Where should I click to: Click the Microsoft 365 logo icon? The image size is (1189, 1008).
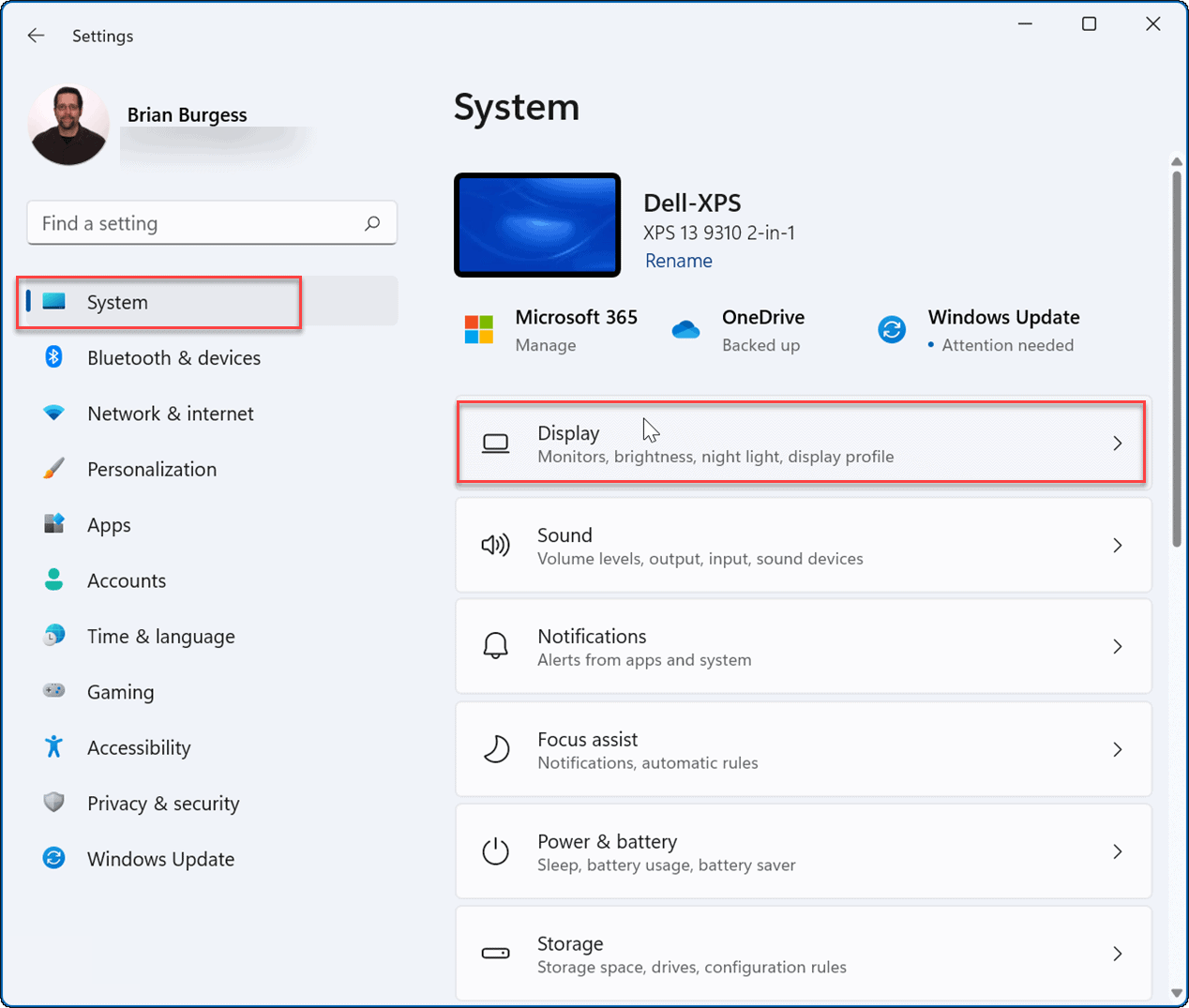[479, 329]
